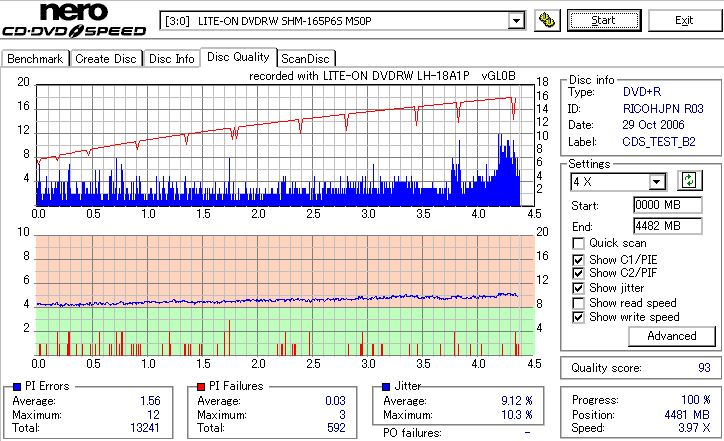Click PI Errors maximum 12
724x441 pixels.
[x=153, y=415]
